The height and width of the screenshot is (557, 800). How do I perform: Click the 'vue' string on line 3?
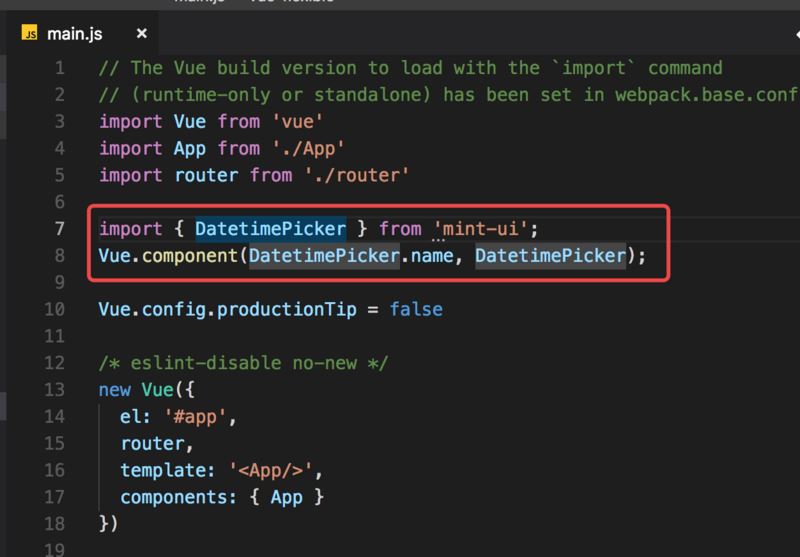[297, 121]
